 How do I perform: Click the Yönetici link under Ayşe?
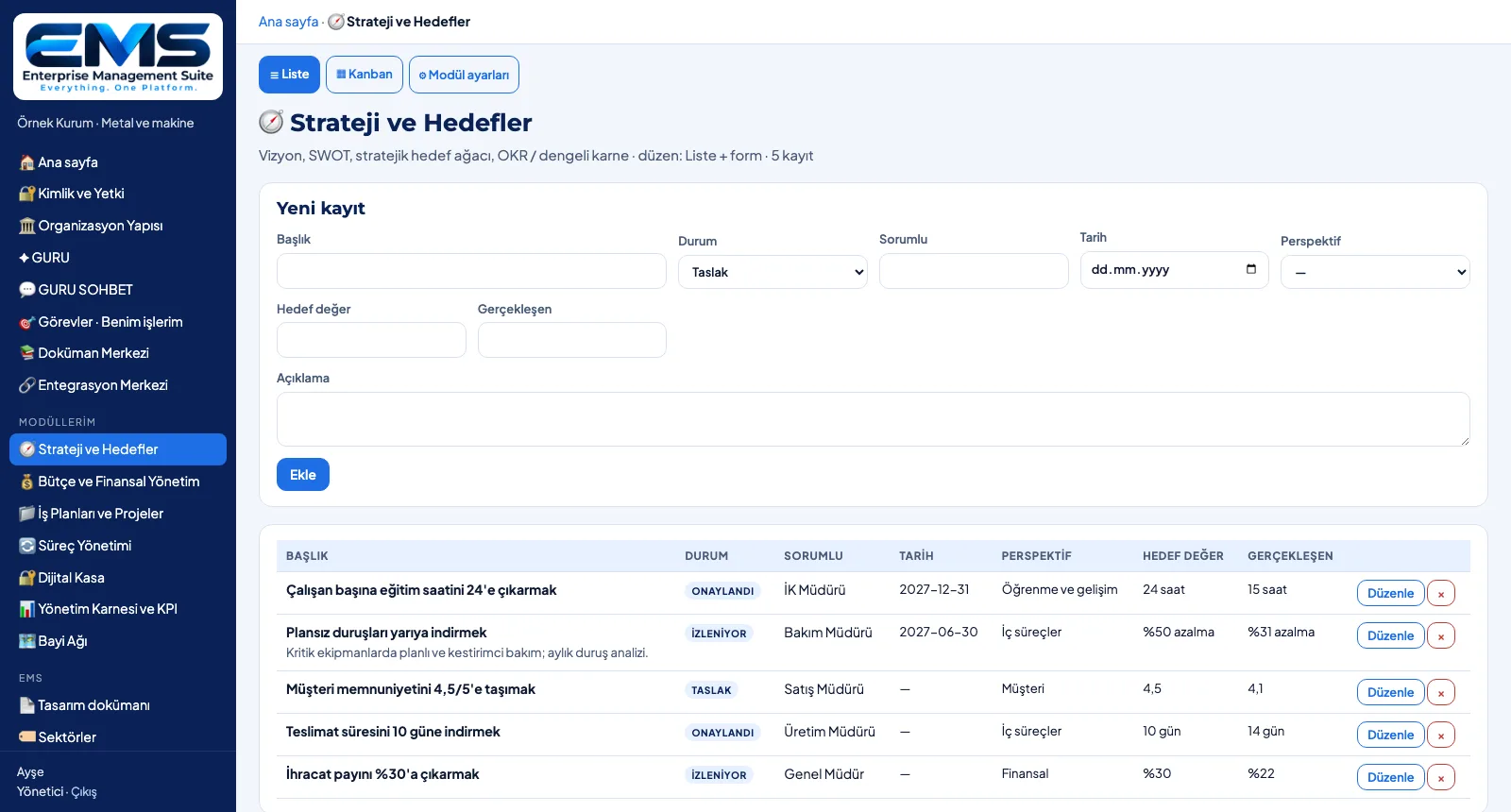[x=41, y=792]
